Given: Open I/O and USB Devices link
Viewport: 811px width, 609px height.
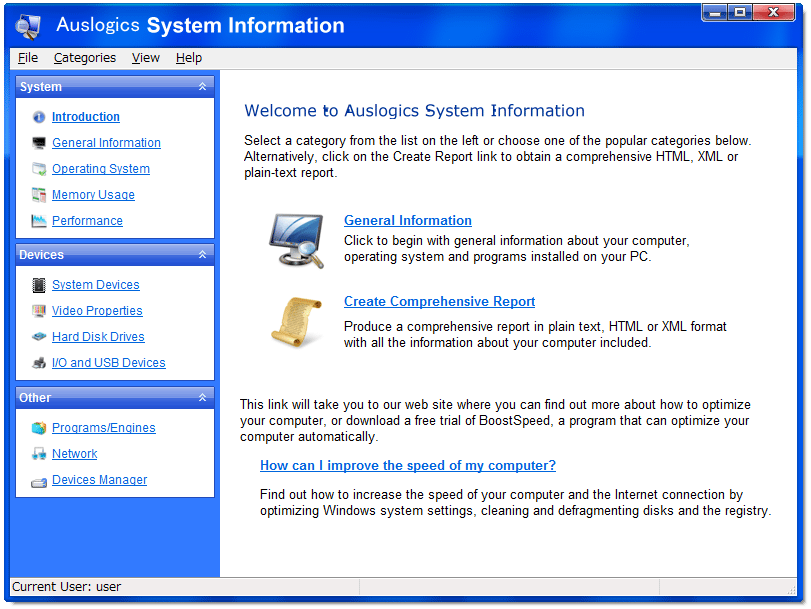Looking at the screenshot, I should pyautogui.click(x=109, y=363).
